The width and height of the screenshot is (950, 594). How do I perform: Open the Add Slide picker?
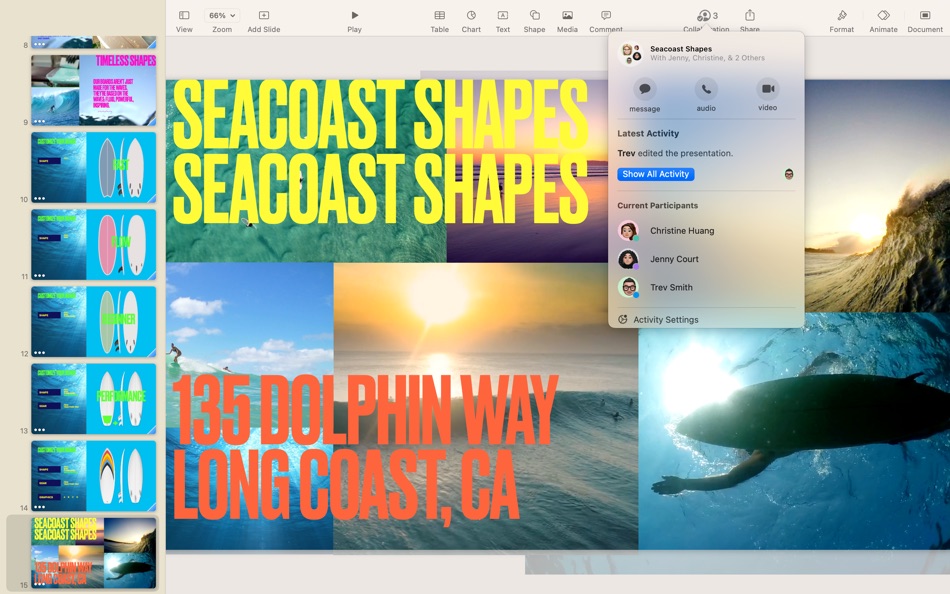[262, 15]
